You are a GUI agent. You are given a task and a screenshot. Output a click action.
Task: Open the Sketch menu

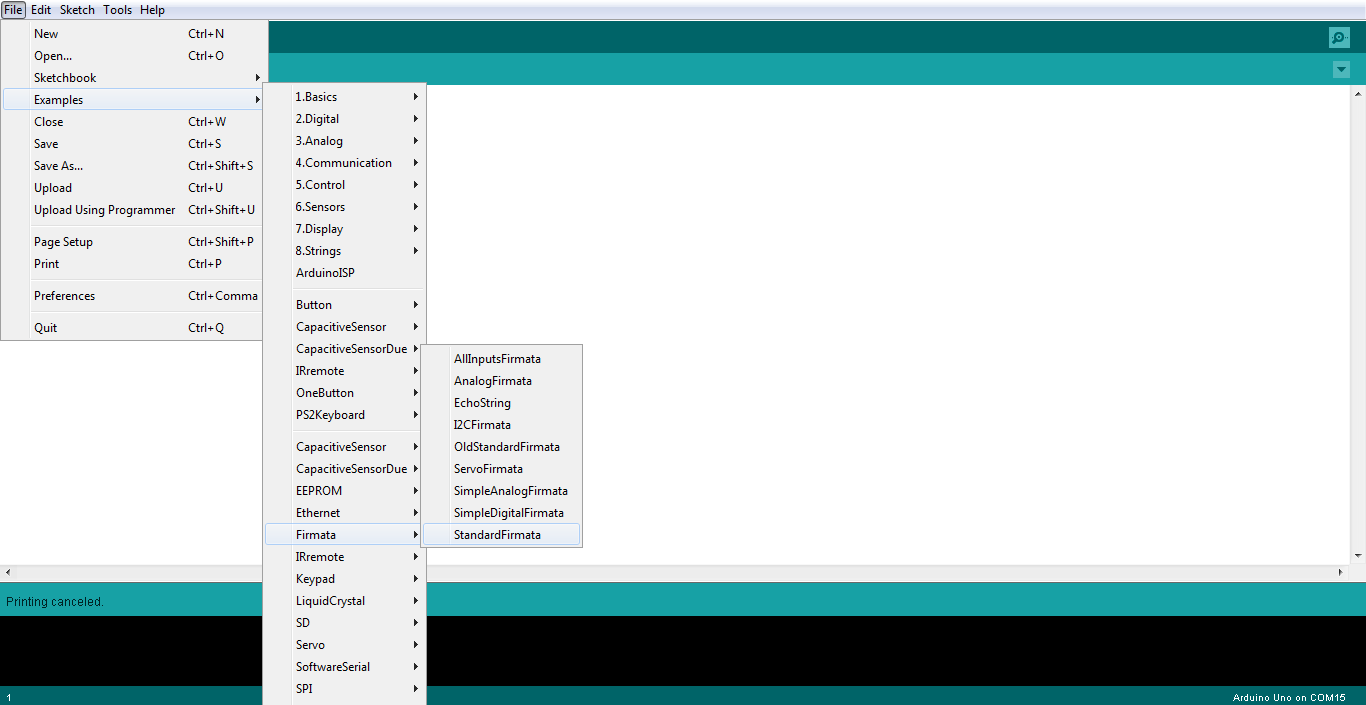click(77, 9)
